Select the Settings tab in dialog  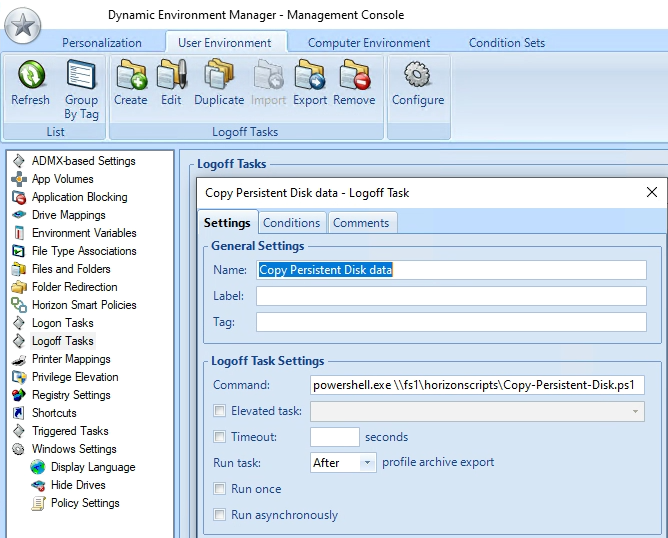tap(227, 222)
